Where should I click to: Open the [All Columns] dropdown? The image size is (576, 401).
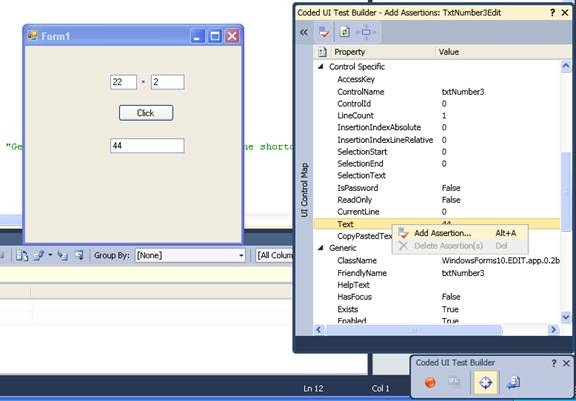[275, 255]
